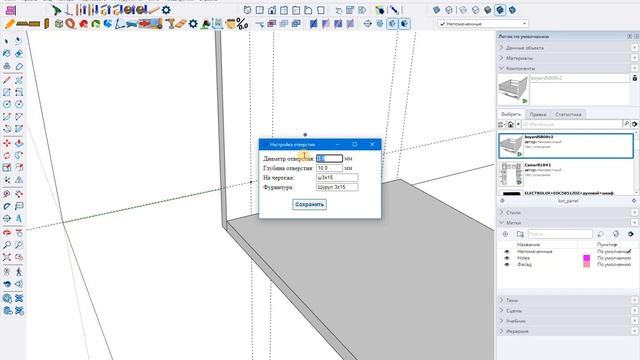
Task: Click the Holes tag pink color swatch
Action: coord(587,258)
